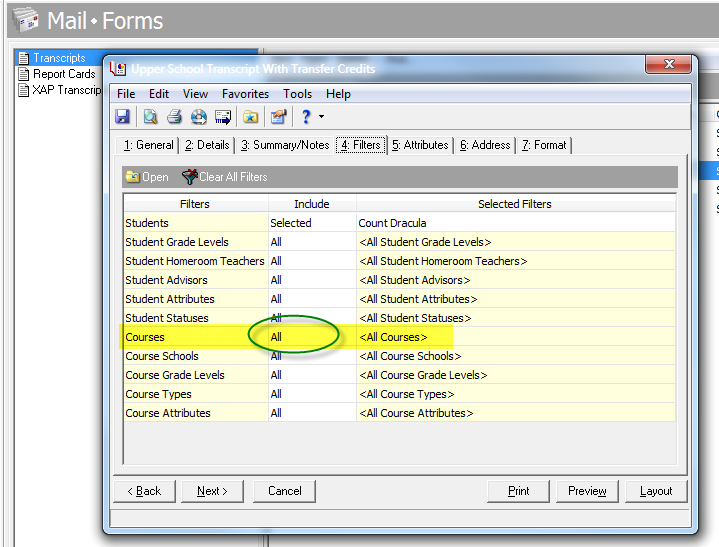Click the '<All Student Statuses>' cell
The image size is (719, 547).
tap(516, 318)
